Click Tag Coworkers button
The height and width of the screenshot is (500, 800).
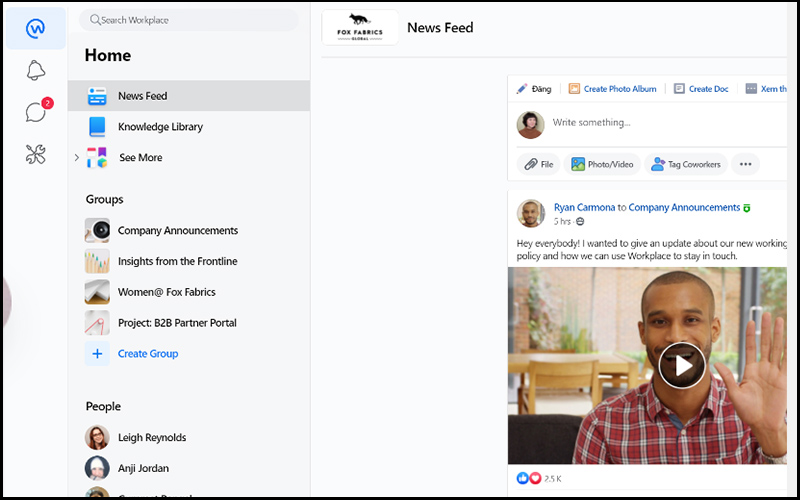[x=686, y=164]
